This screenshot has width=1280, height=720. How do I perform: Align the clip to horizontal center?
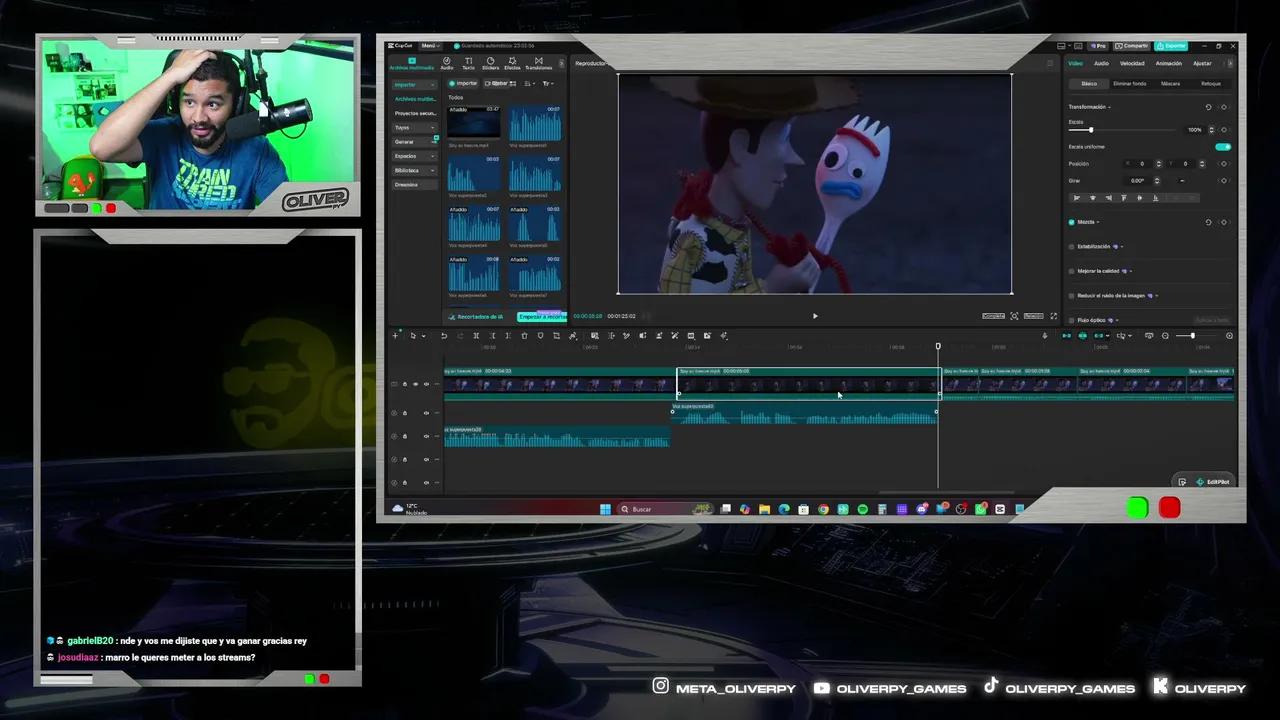point(1092,198)
